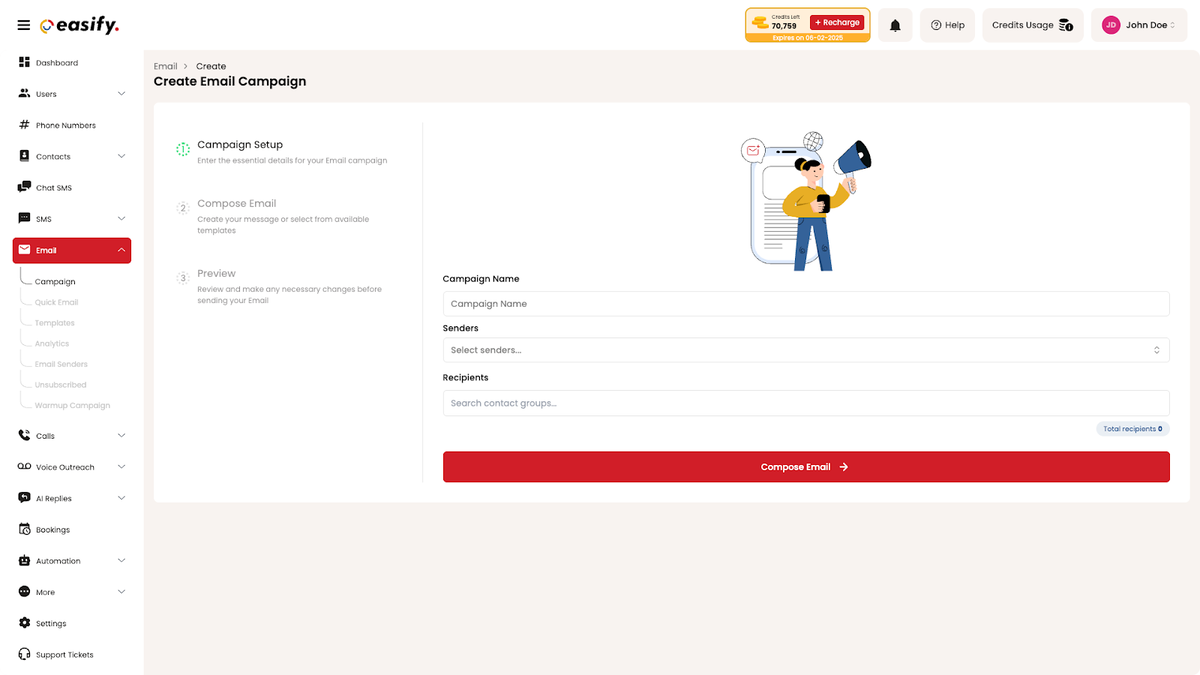
Task: Select the Unsubscribed email submenu item
Action: point(61,384)
